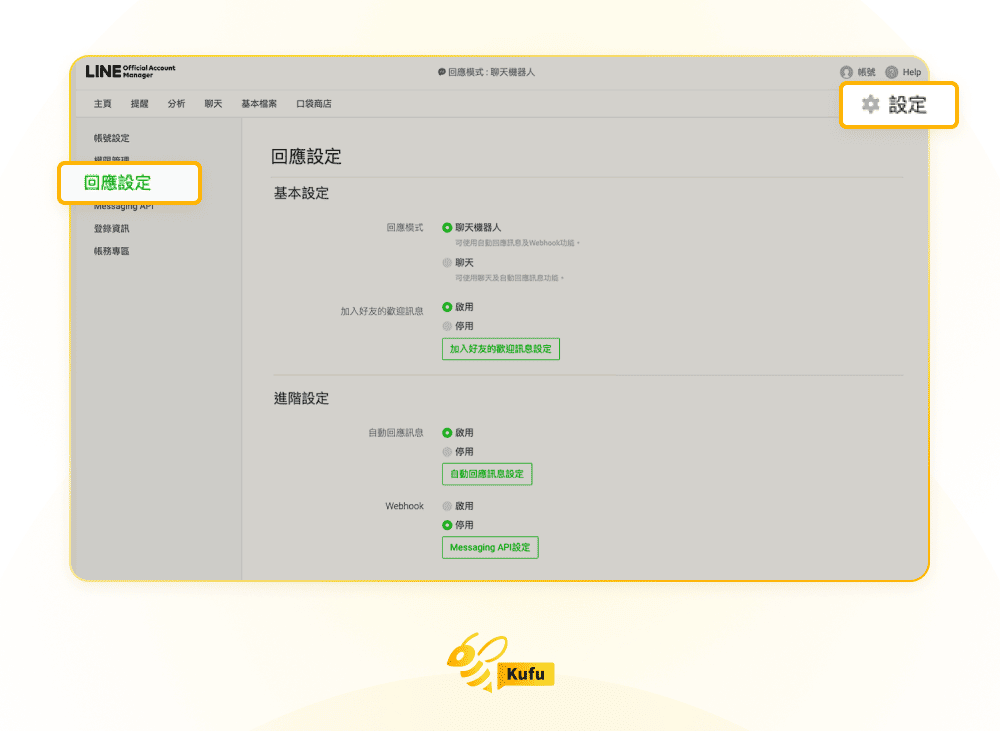Click the 加入好友的歡迎訊息設定 button
1000x731 pixels.
tap(501, 348)
